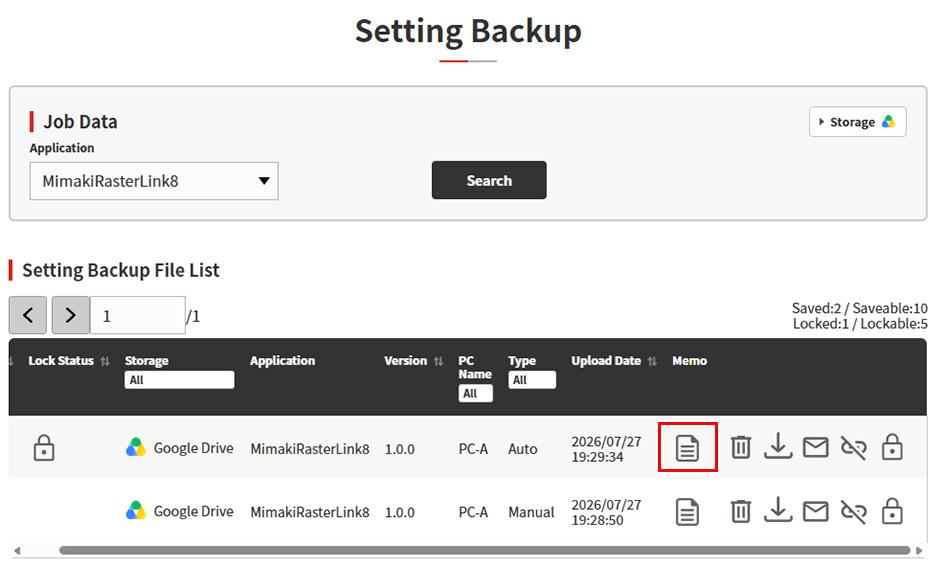Click the scrollbar left arrow

coord(17,551)
